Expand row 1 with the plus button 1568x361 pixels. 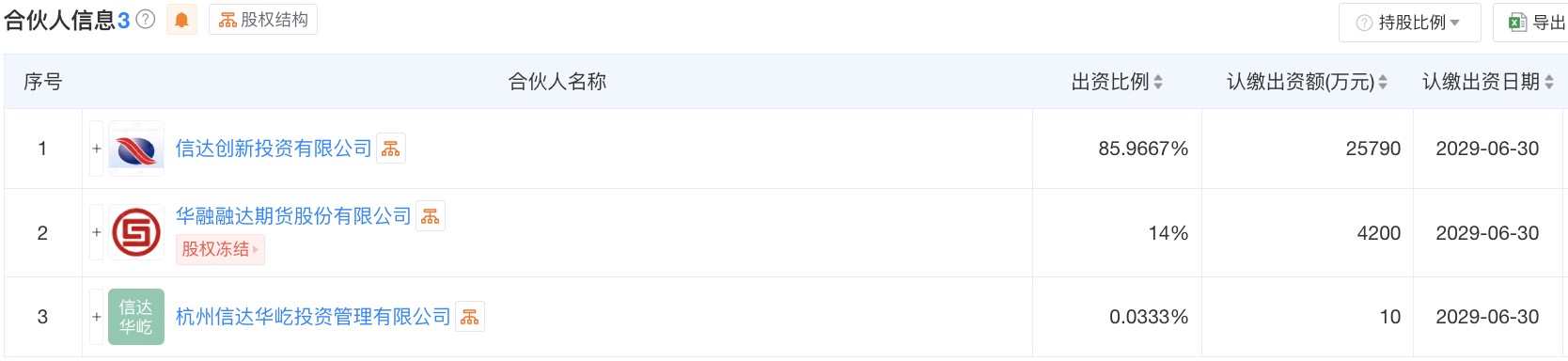(x=96, y=149)
